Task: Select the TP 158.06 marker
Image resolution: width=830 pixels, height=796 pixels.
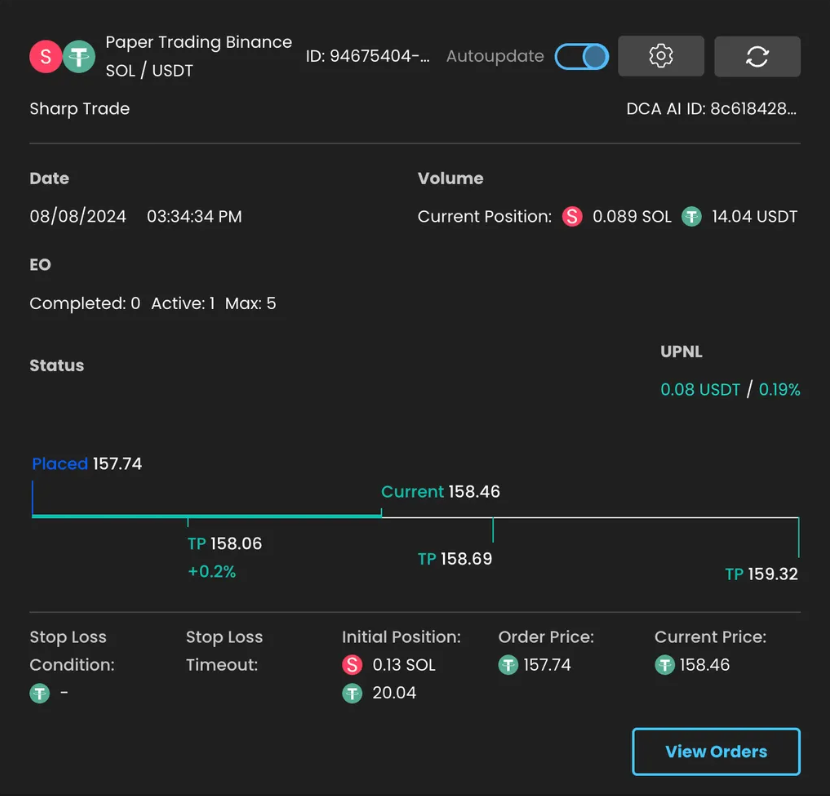Action: [x=224, y=544]
